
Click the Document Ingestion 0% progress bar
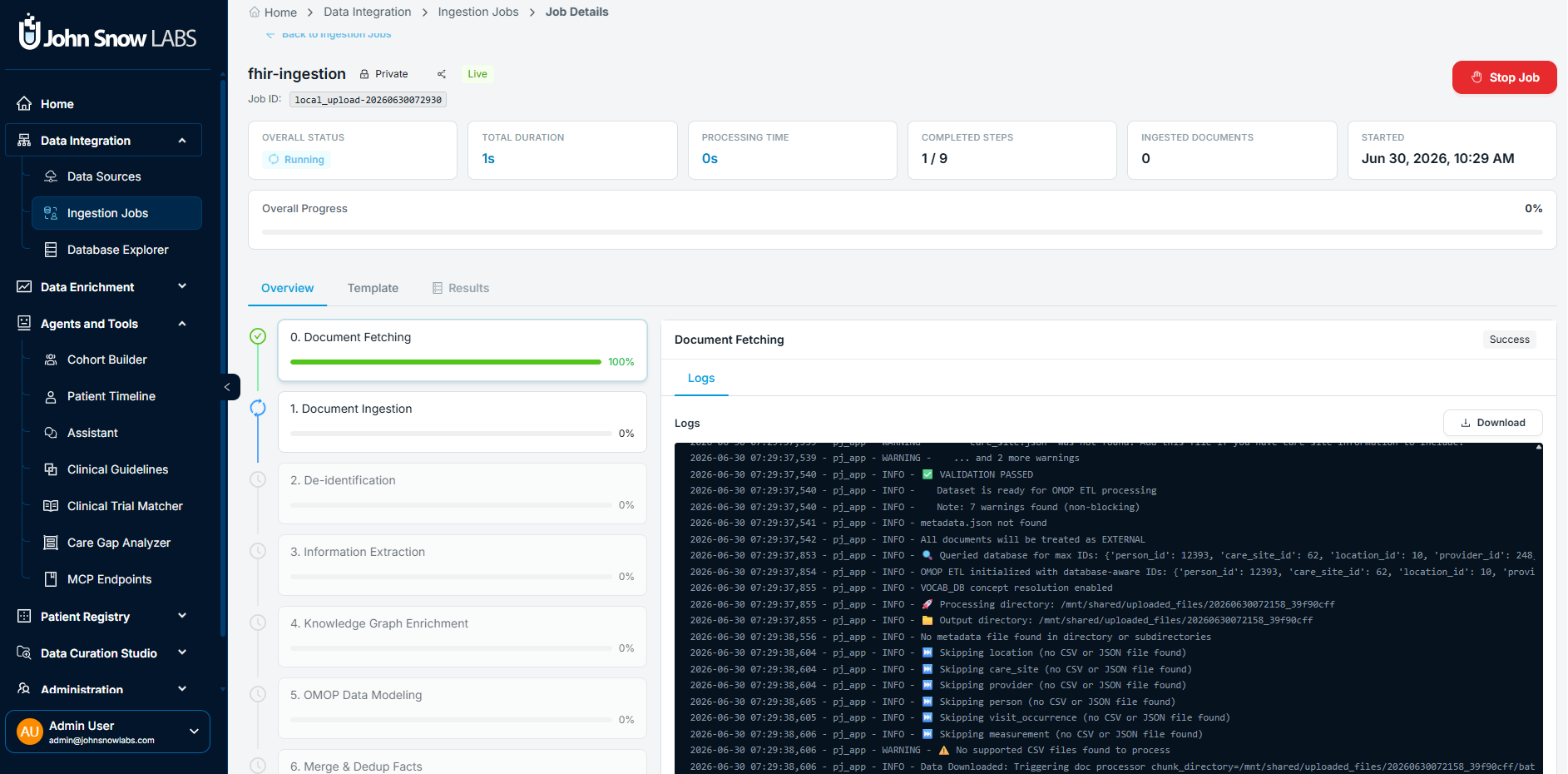click(x=451, y=434)
